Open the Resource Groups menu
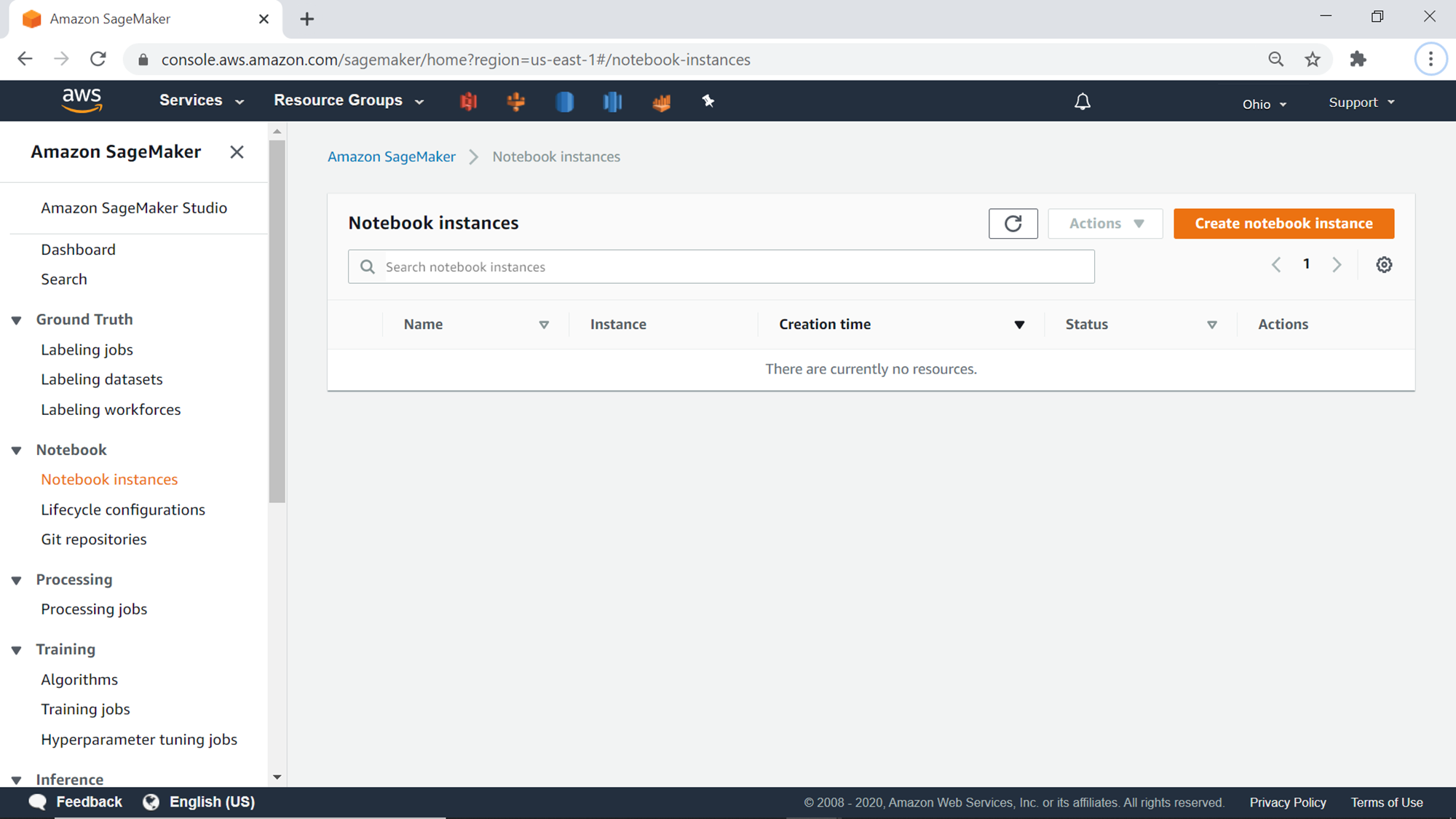Viewport: 1456px width, 819px height. tap(349, 100)
